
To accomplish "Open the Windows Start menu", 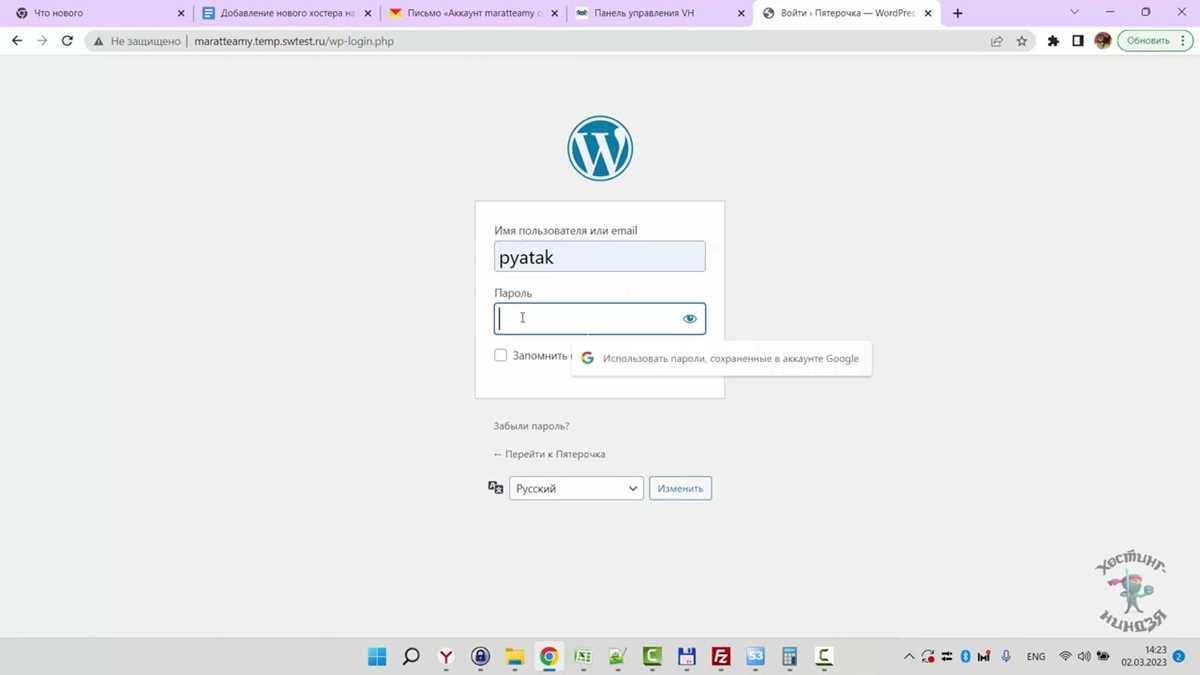I will click(x=377, y=657).
